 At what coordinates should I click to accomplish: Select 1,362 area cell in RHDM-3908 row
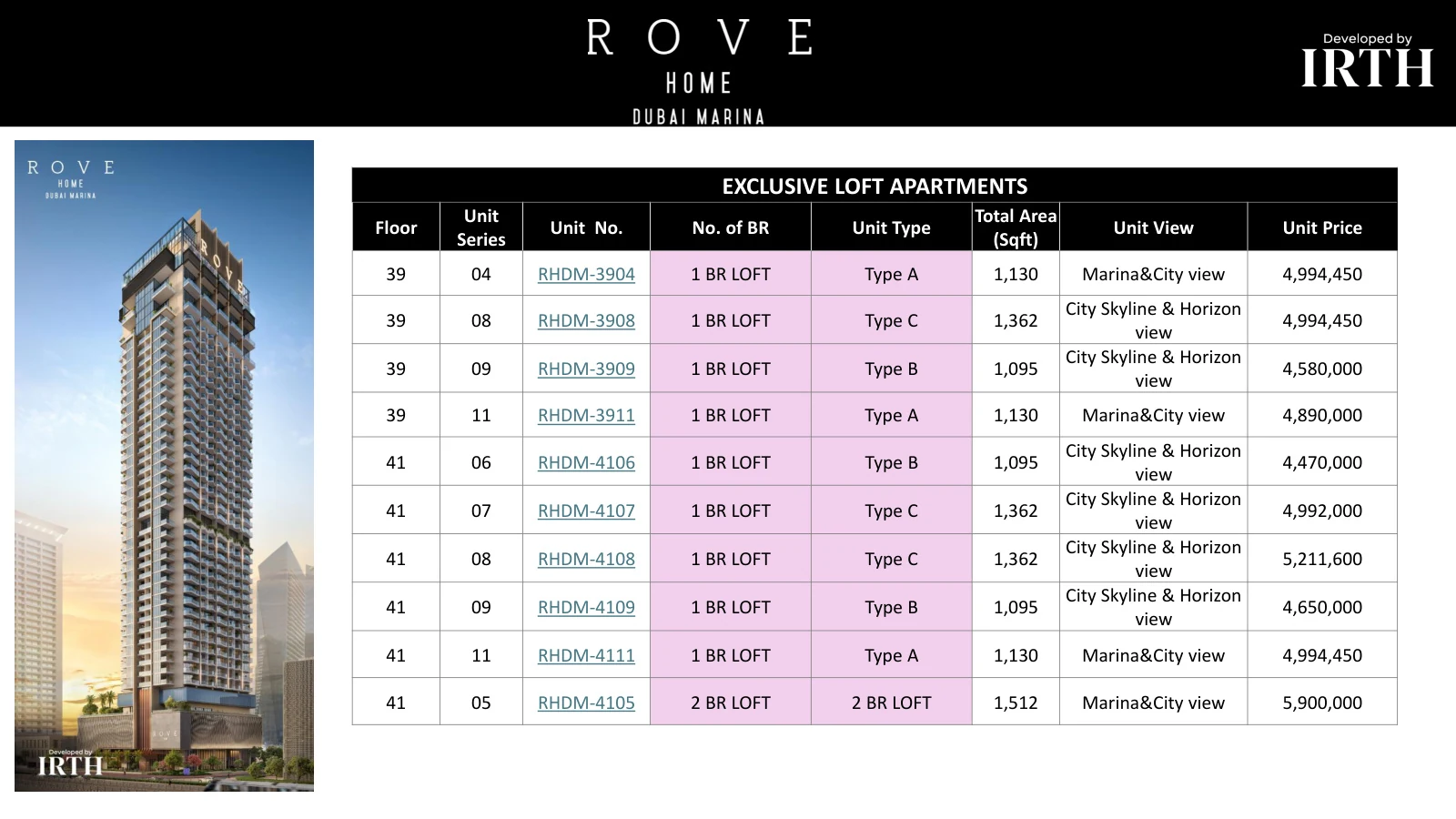click(x=1016, y=320)
